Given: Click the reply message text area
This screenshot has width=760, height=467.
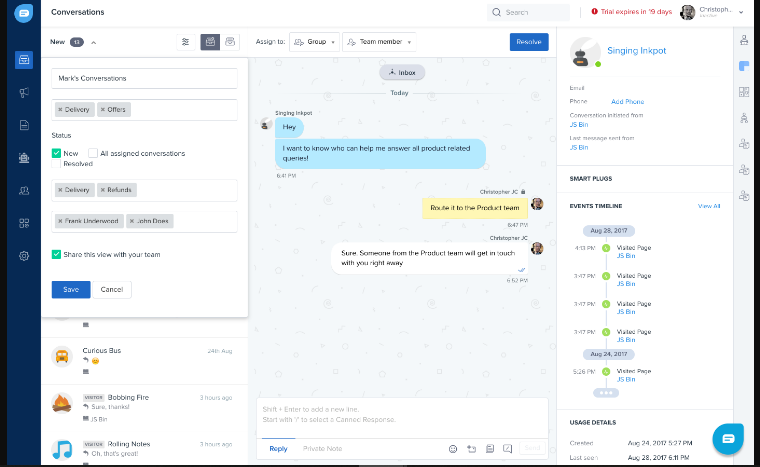Looking at the screenshot, I should coord(402,418).
